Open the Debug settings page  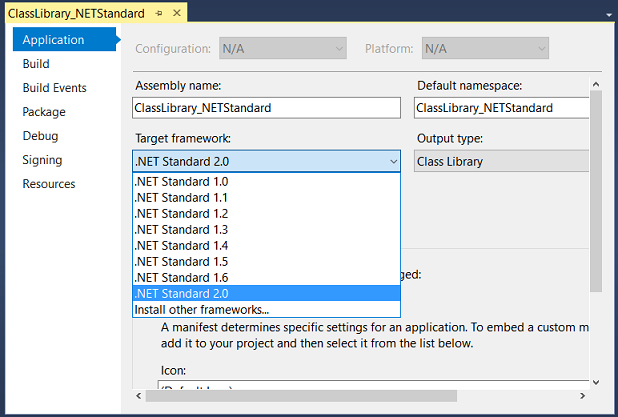pos(40,136)
